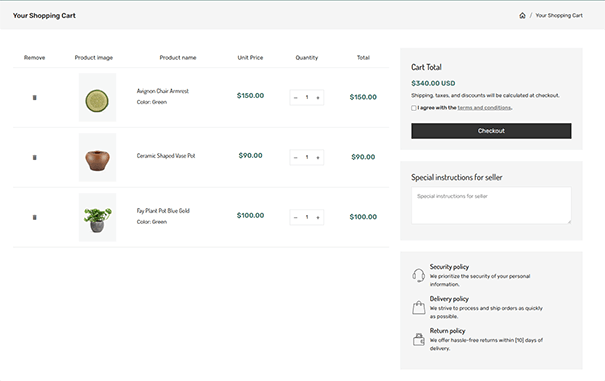This screenshot has width=605, height=381.
Task: Agree to the terms and conditions checkbox
Action: tap(414, 108)
